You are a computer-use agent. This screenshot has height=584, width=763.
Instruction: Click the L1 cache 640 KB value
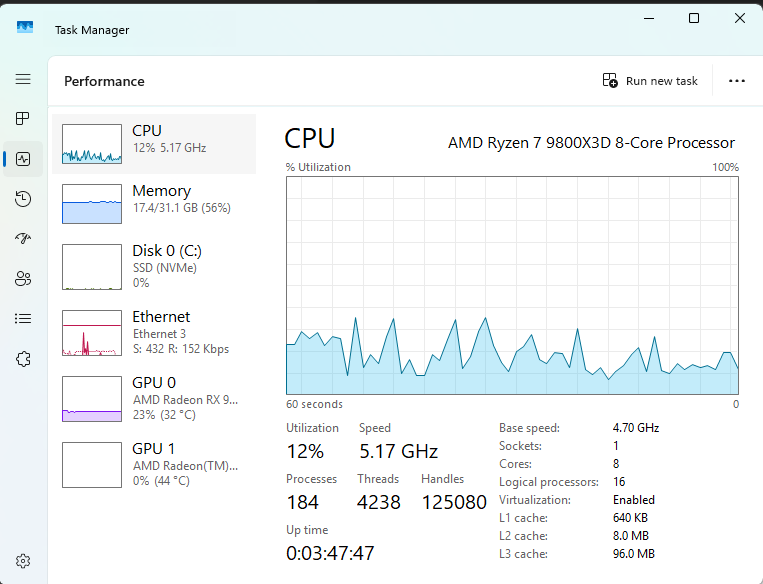[630, 518]
